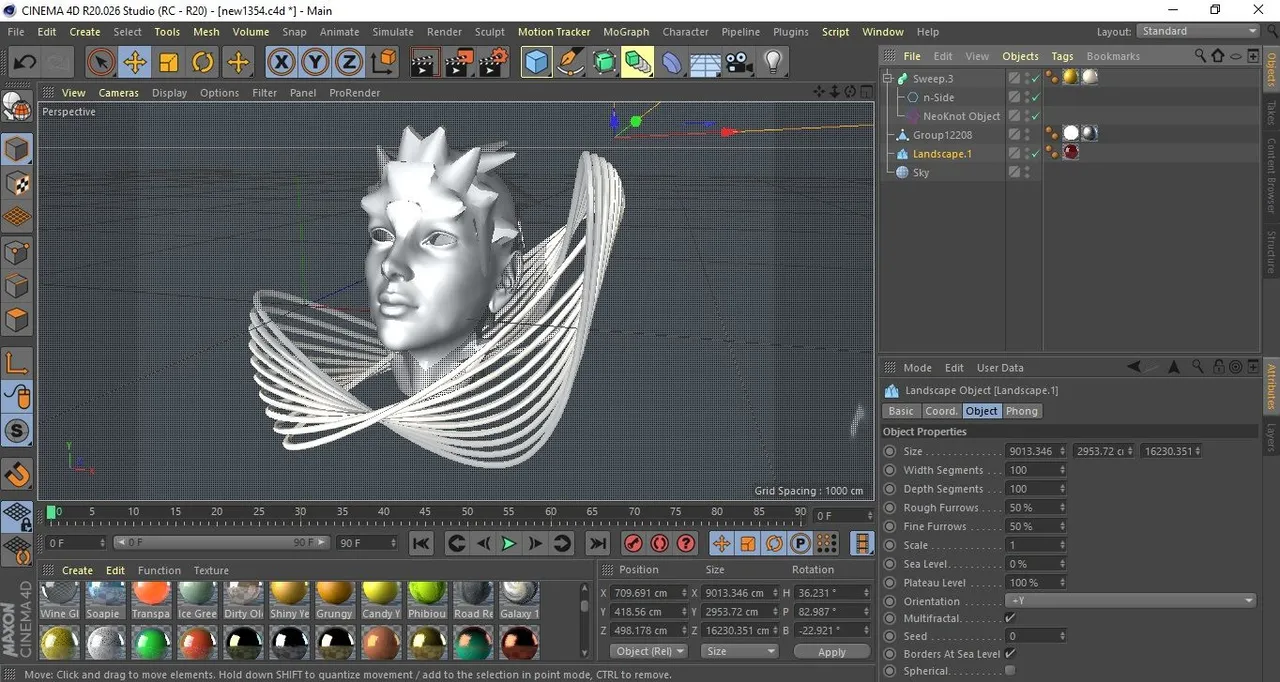Open the Subdivision Surface generator icon
This screenshot has width=1280, height=682.
(604, 63)
